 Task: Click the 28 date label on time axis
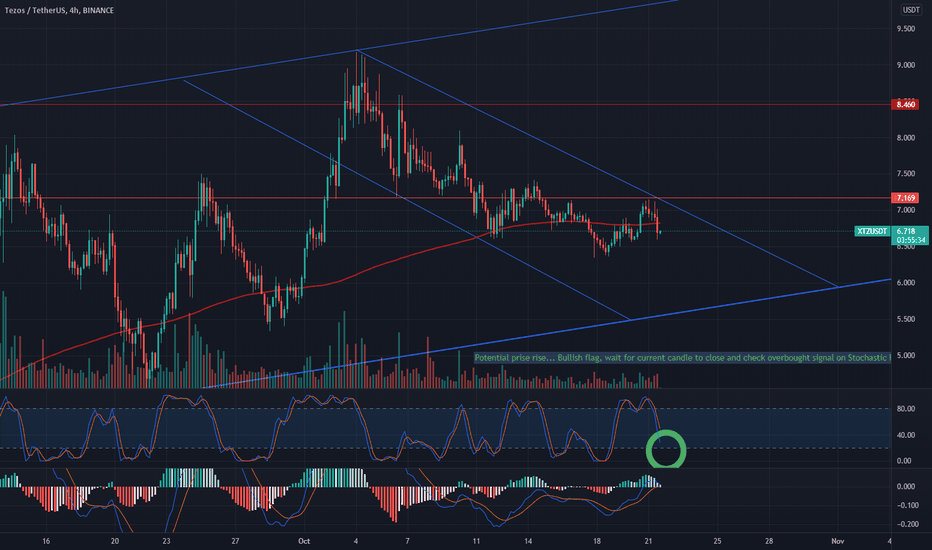tap(769, 541)
